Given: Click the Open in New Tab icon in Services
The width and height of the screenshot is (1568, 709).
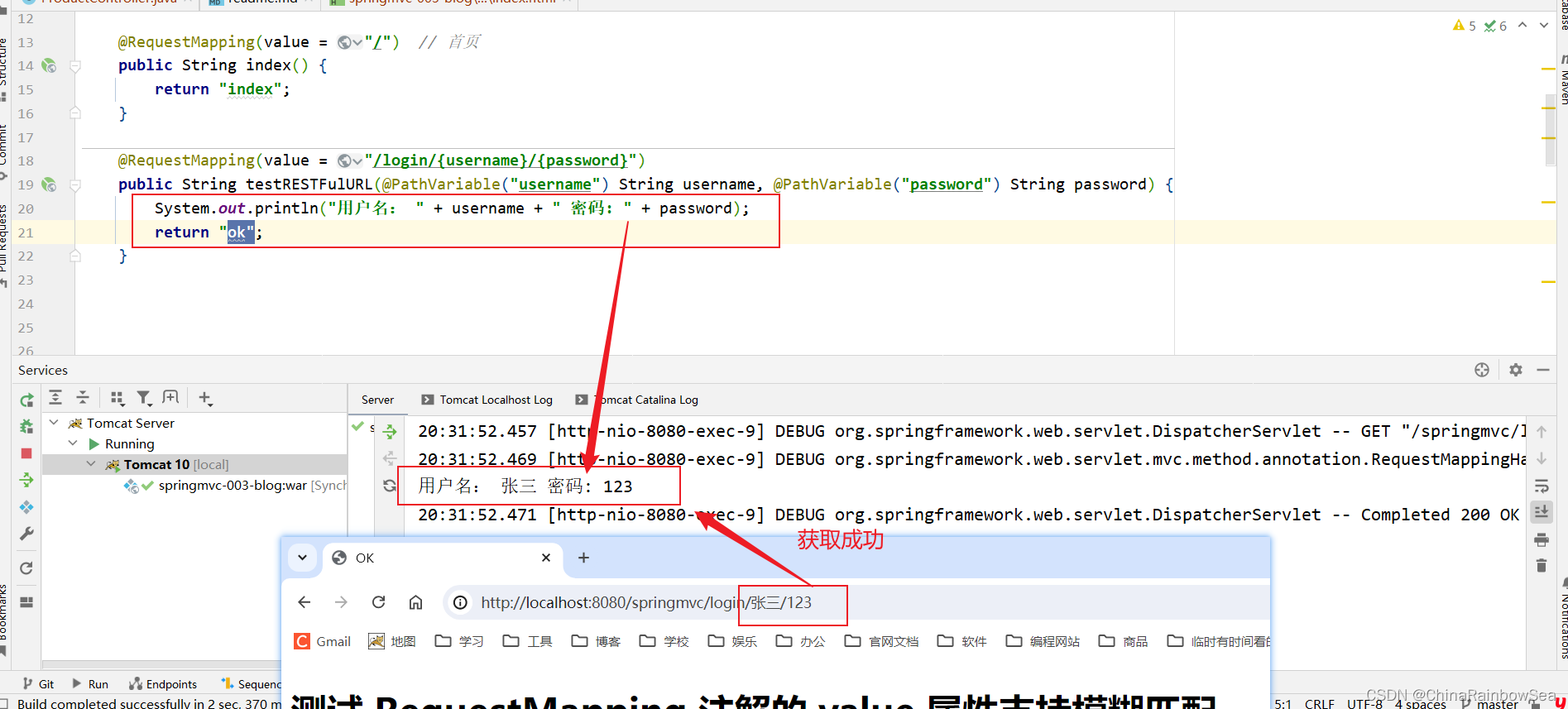Looking at the screenshot, I should point(170,398).
